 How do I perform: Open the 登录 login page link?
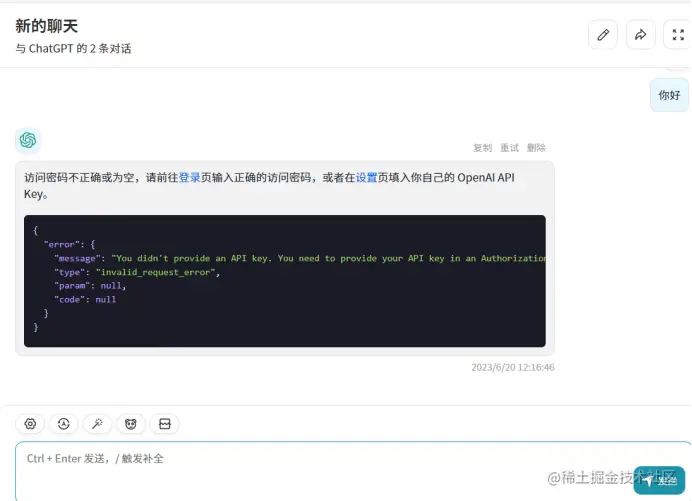[190, 177]
